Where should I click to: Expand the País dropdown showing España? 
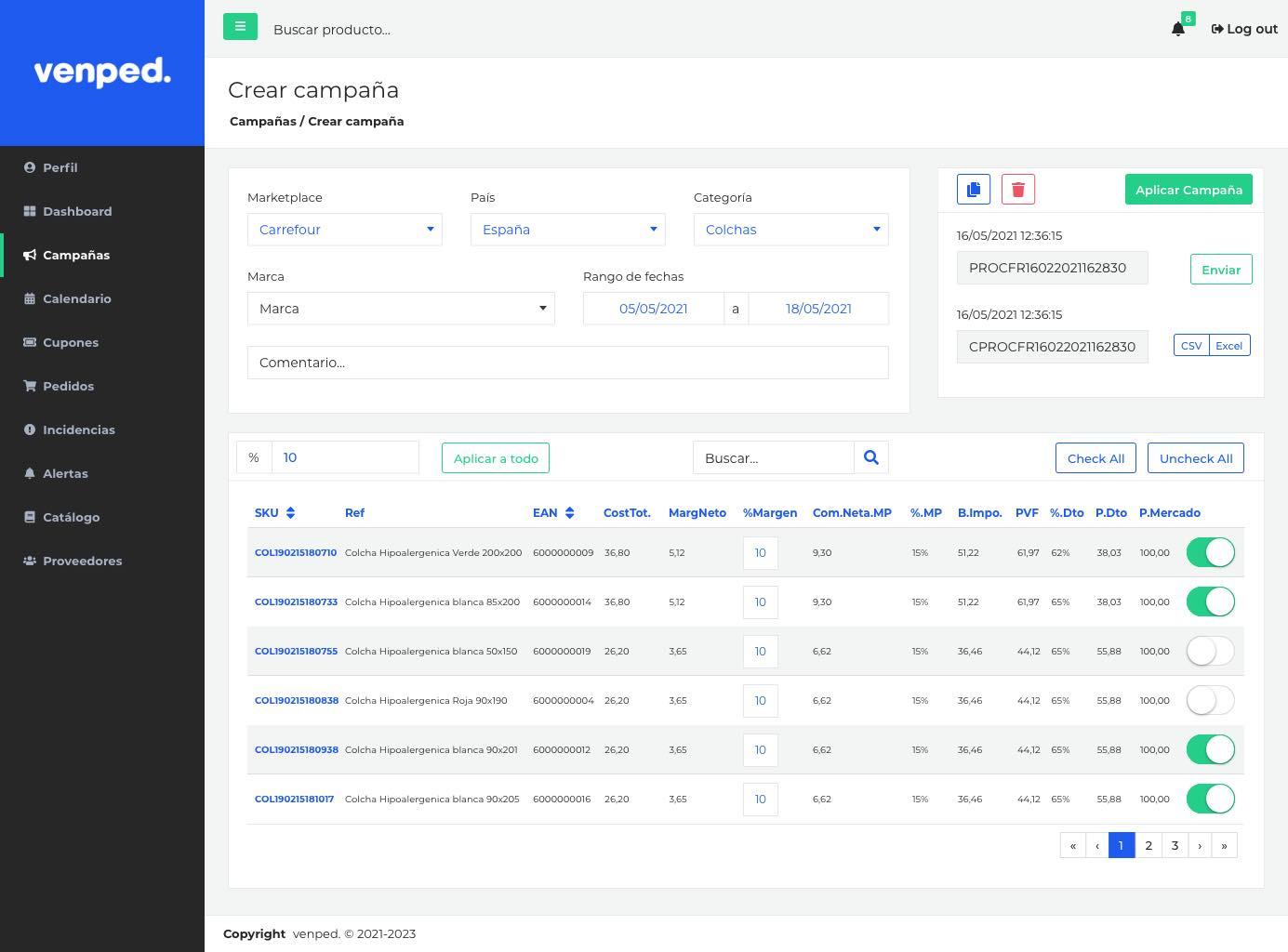tap(567, 230)
